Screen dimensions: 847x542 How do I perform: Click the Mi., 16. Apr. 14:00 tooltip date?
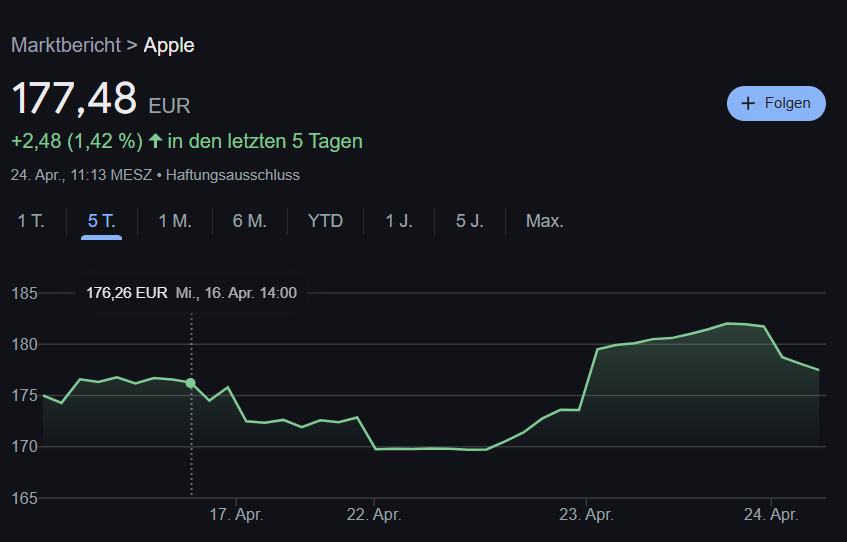point(236,293)
